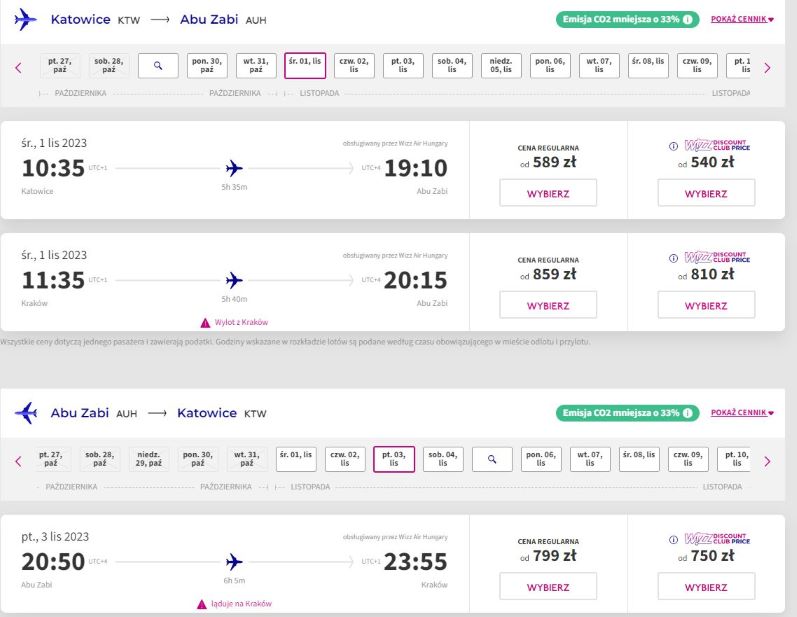This screenshot has height=617, width=797.
Task: Choose regular price 799 zł WYBIERZ for return
Action: 548,587
